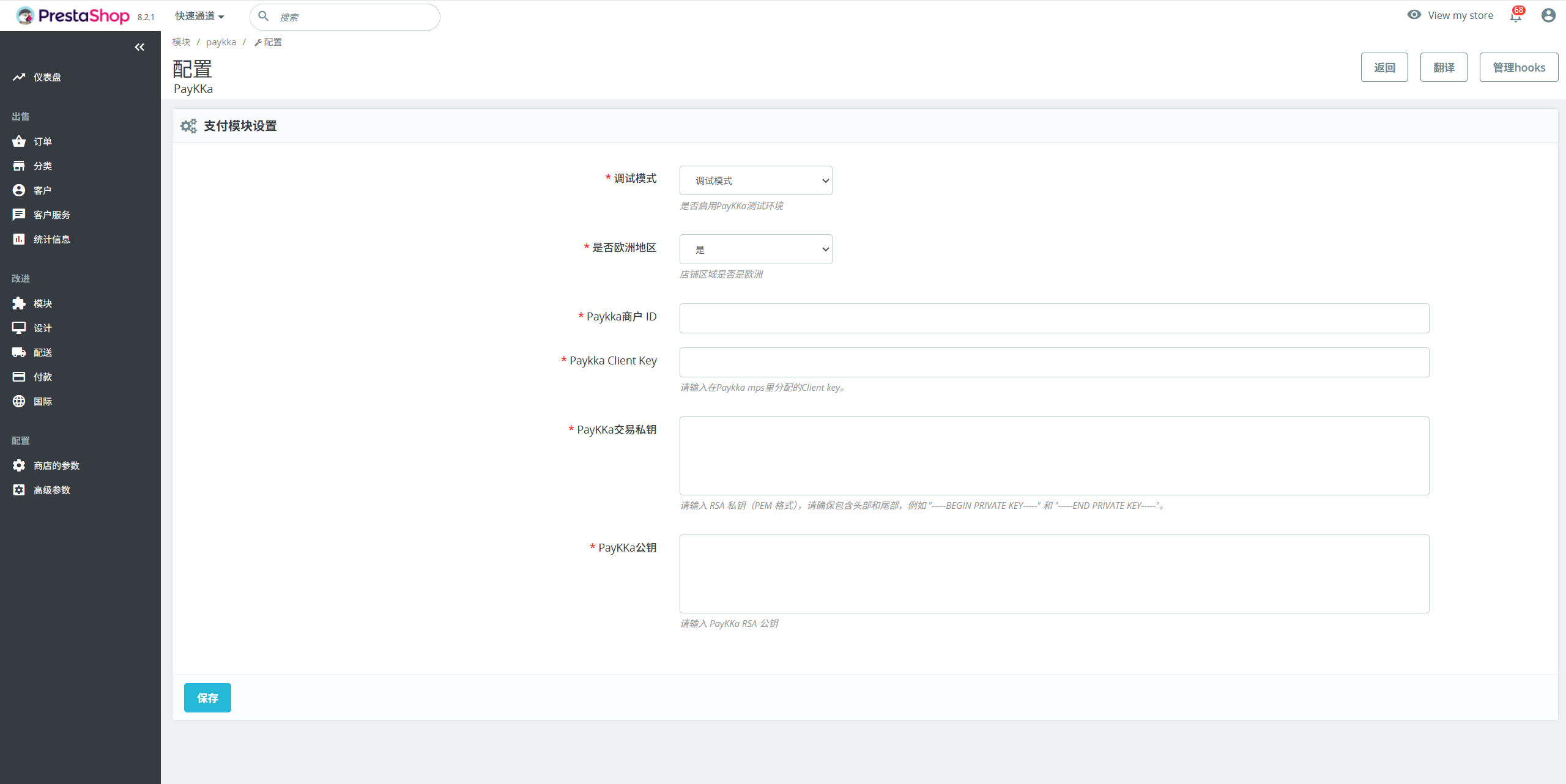Screen dimensions: 1566x784
Task: Open 分类 menu item
Action: [43, 166]
